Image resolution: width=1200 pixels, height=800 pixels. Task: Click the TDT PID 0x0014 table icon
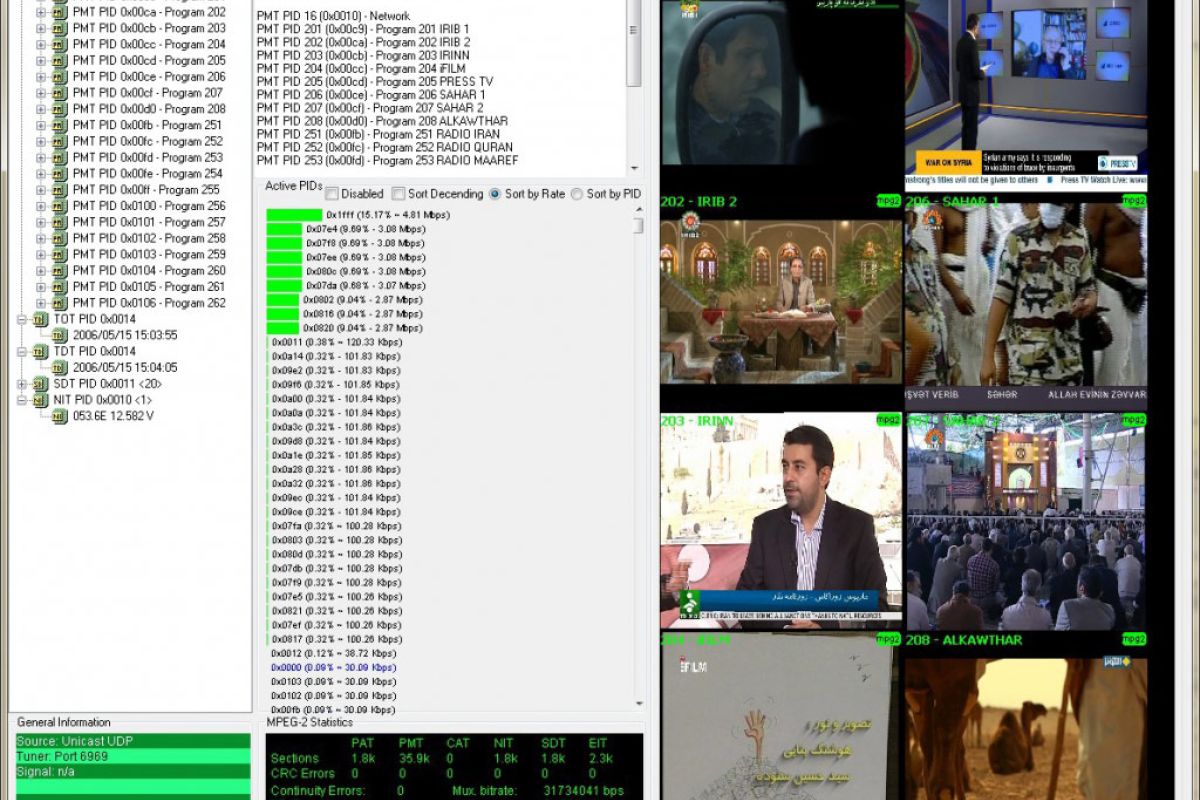pos(40,351)
